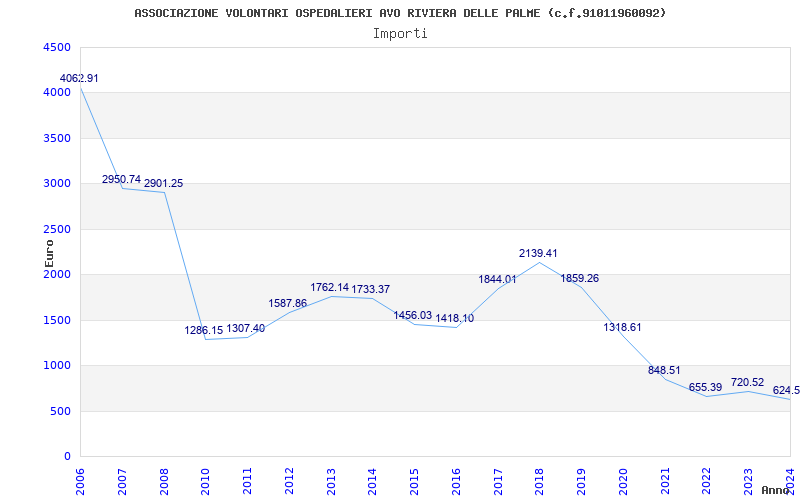Select data label 1587.86
This screenshot has height=500, width=800.
pyautogui.click(x=288, y=303)
